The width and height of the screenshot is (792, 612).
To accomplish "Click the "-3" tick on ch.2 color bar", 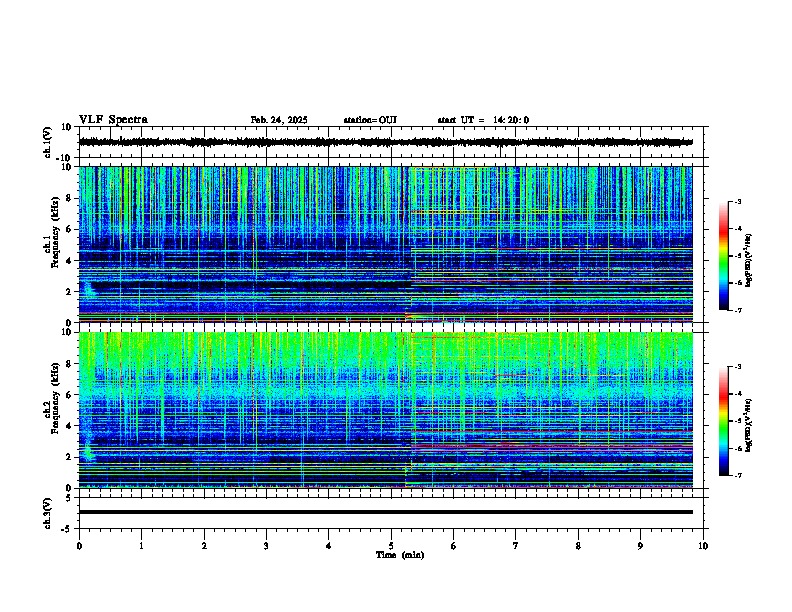I will tap(737, 367).
